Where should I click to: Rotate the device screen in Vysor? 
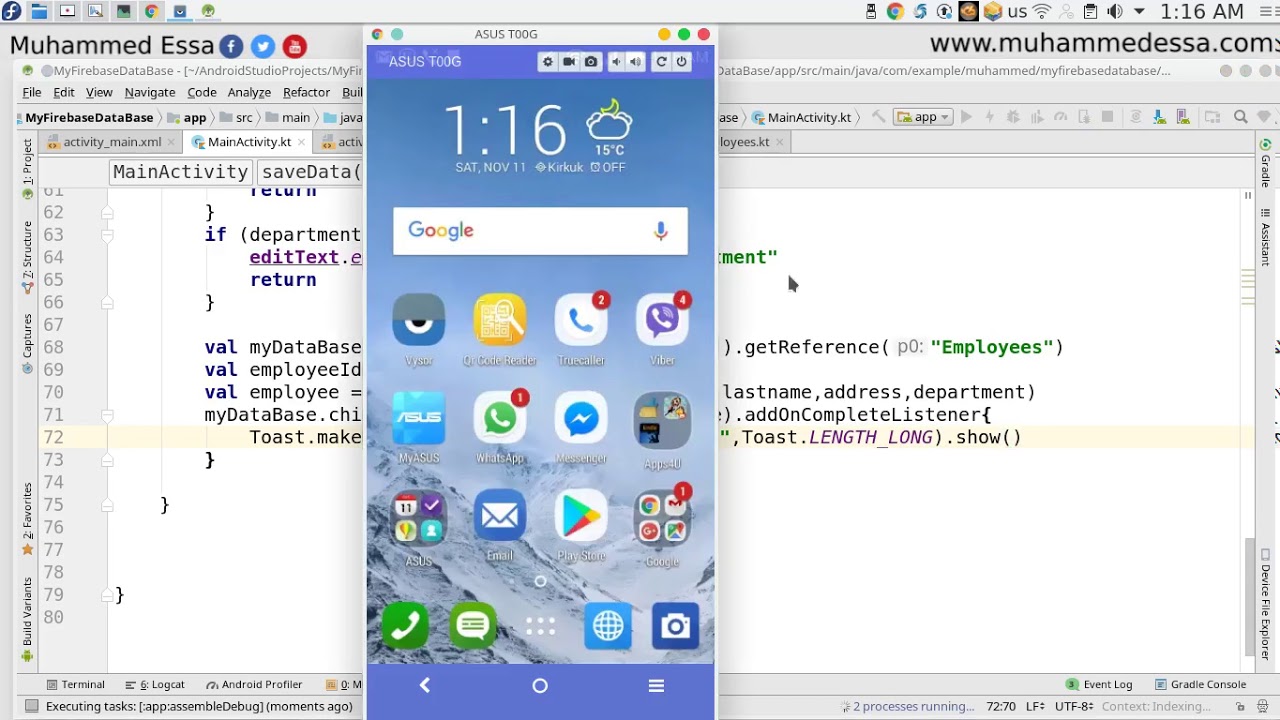click(x=661, y=62)
